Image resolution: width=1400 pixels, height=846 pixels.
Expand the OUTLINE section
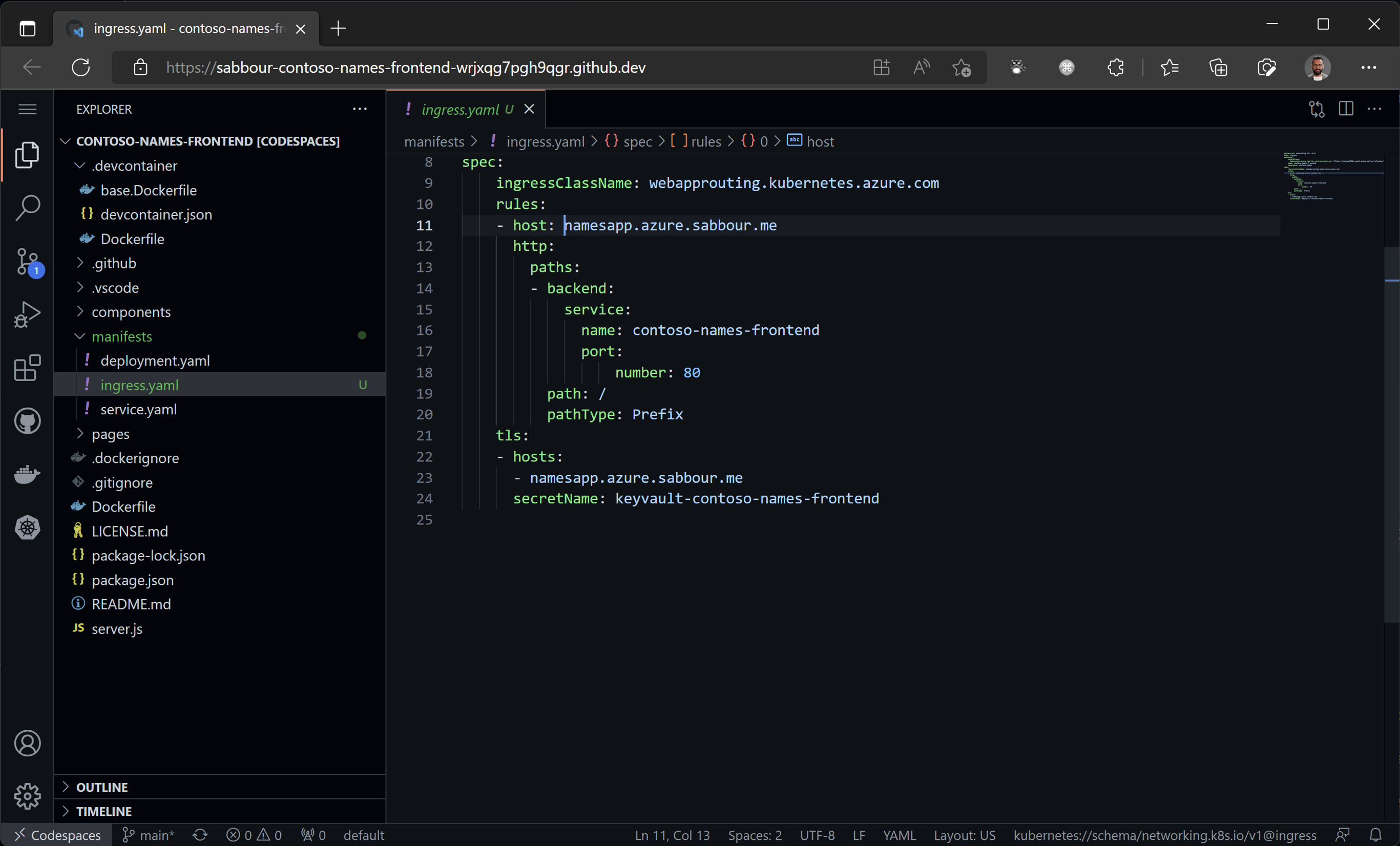pos(102,787)
